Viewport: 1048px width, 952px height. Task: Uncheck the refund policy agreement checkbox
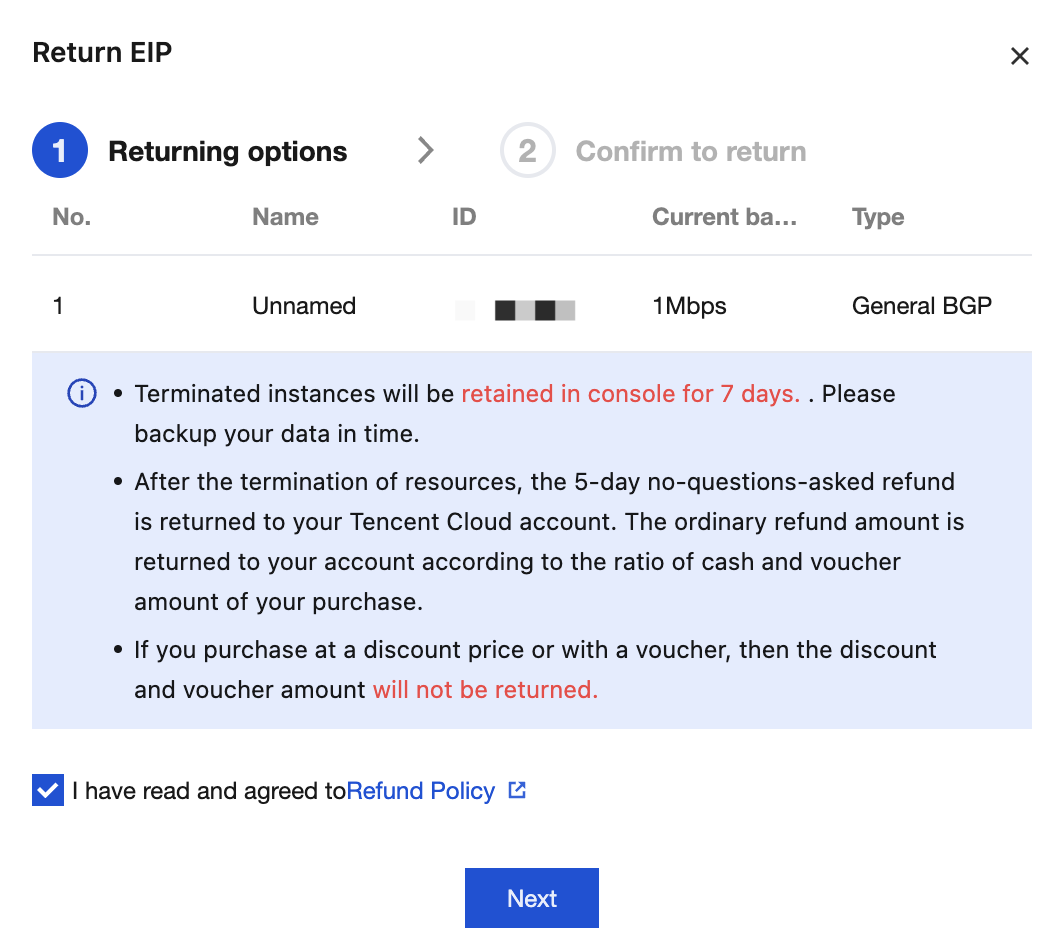tap(48, 790)
